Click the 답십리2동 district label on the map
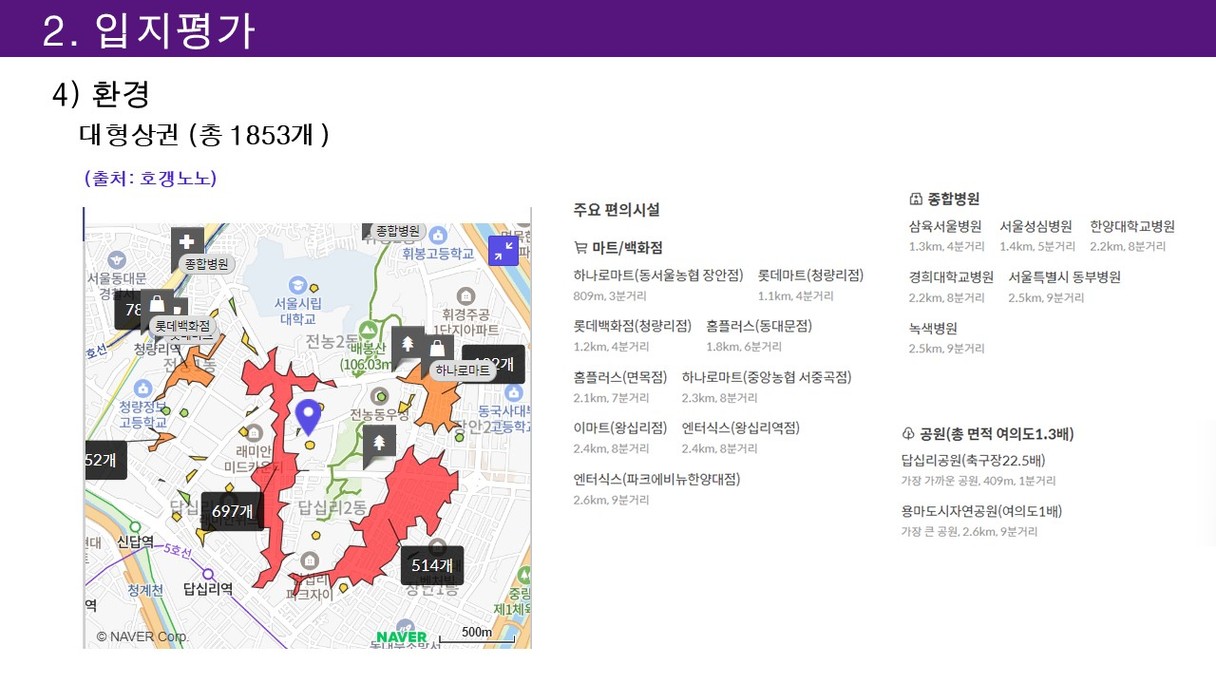This screenshot has width=1216, height=684. point(333,508)
